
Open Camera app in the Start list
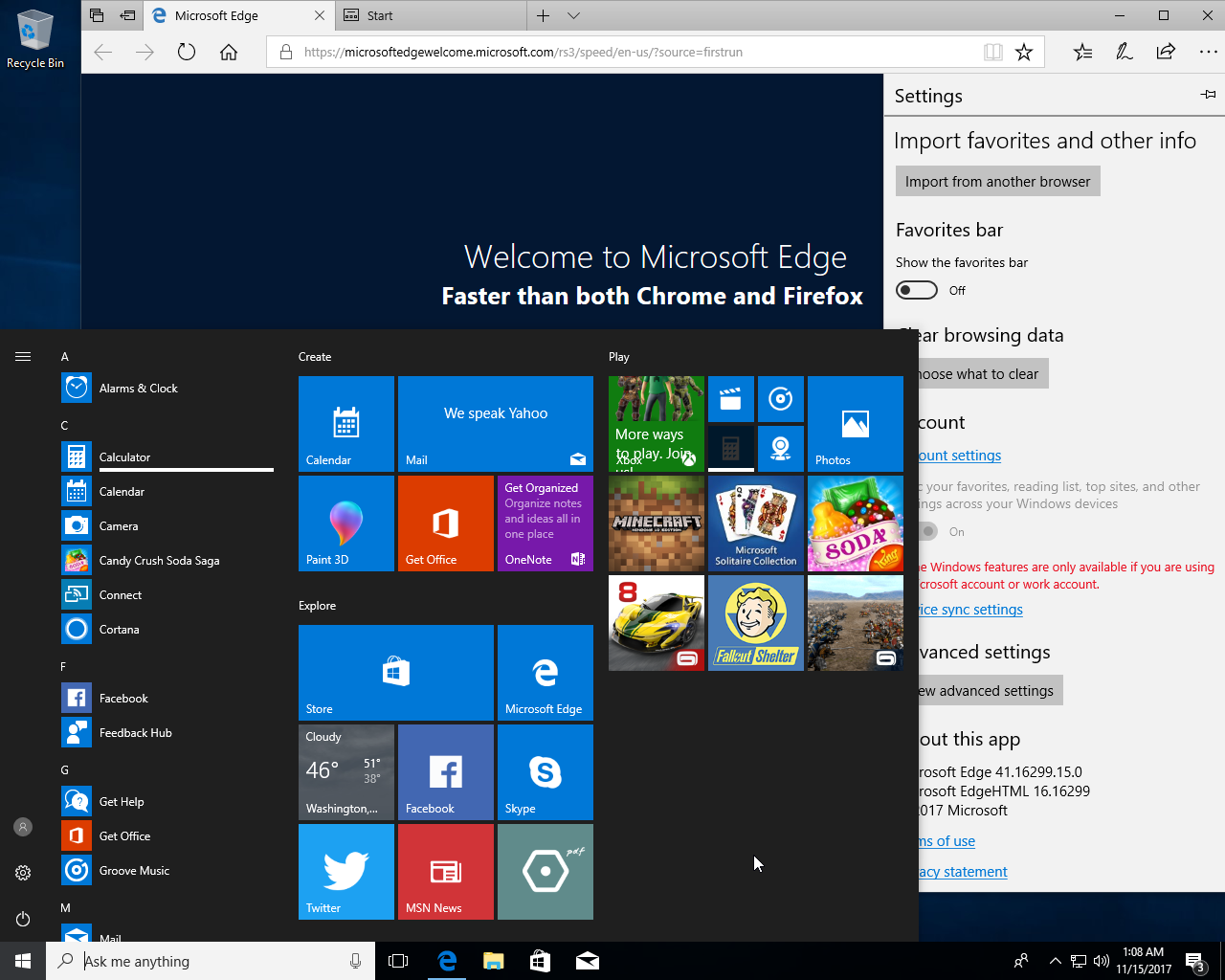point(167,526)
